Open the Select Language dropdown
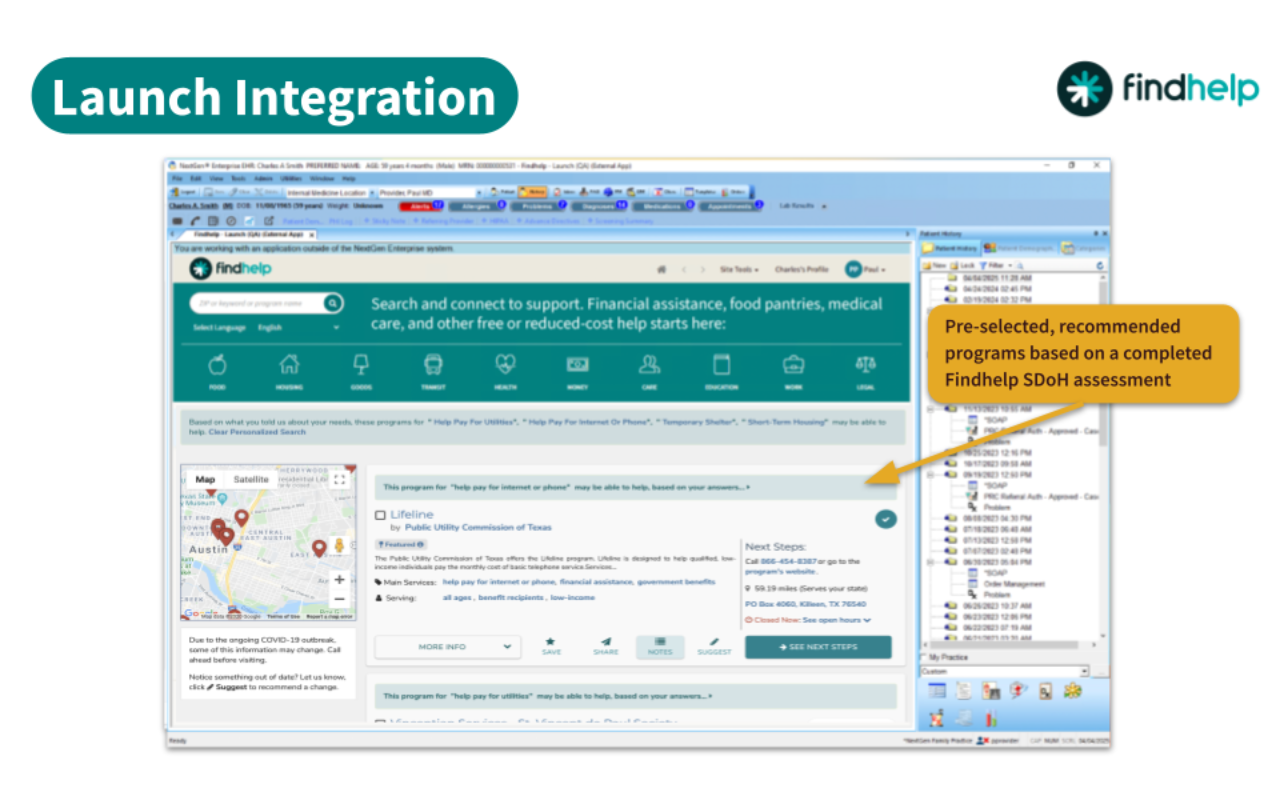 pos(297,328)
